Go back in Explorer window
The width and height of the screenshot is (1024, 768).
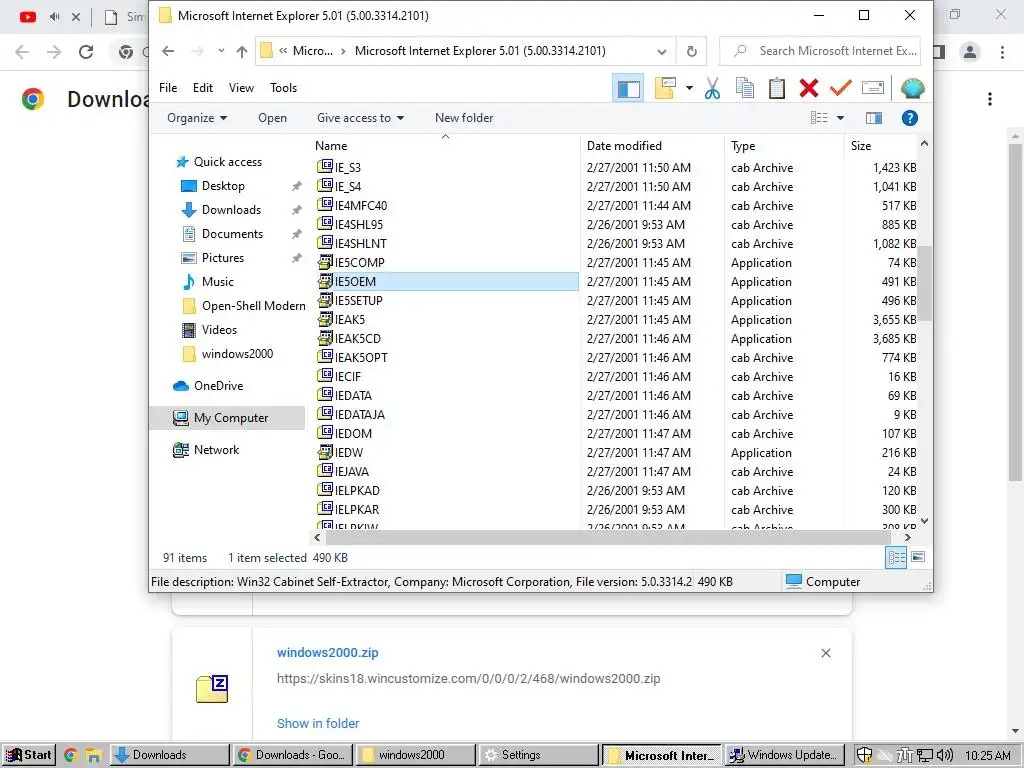pos(168,51)
